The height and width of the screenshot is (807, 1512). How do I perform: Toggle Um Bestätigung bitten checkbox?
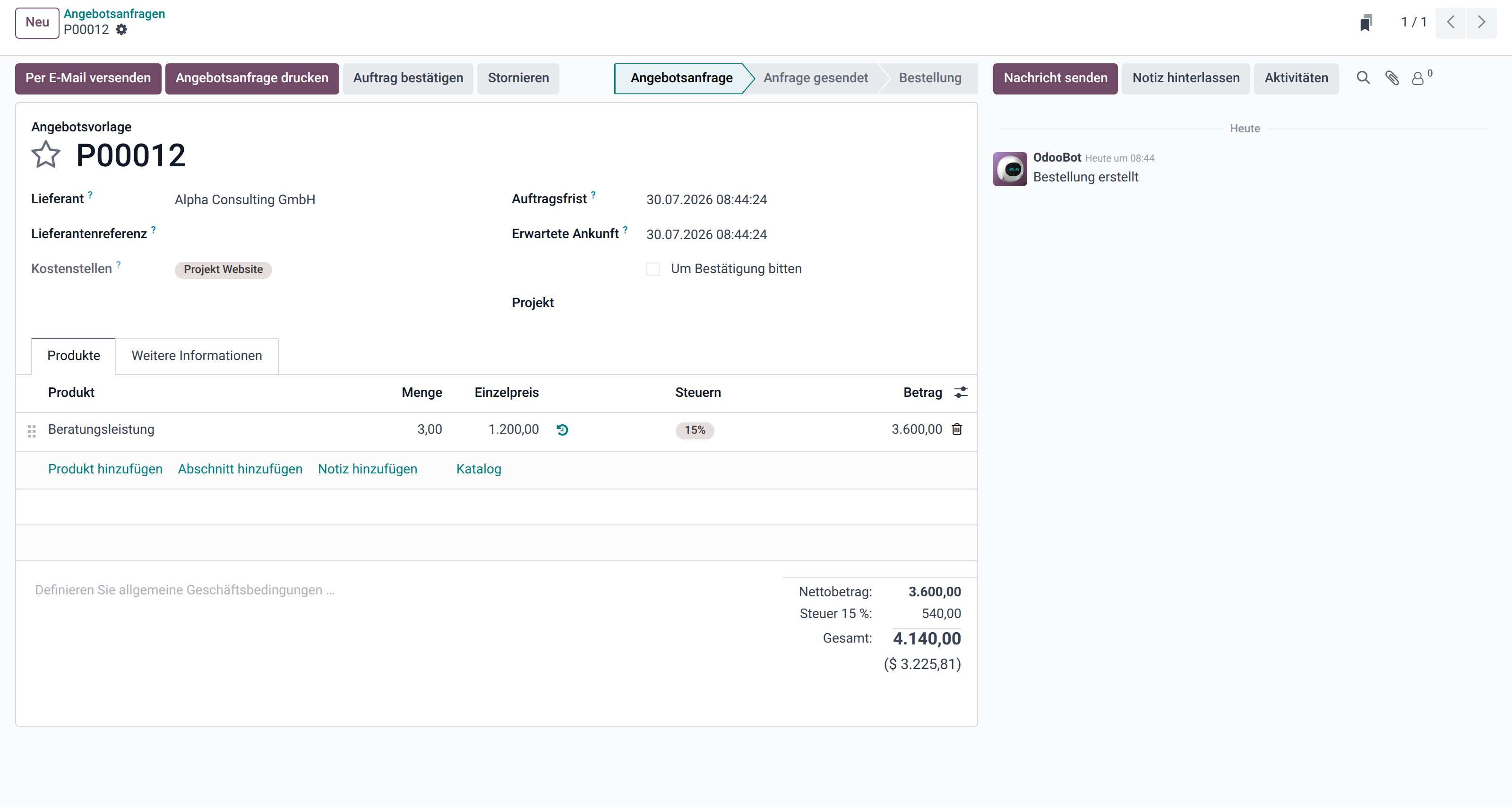coord(653,269)
